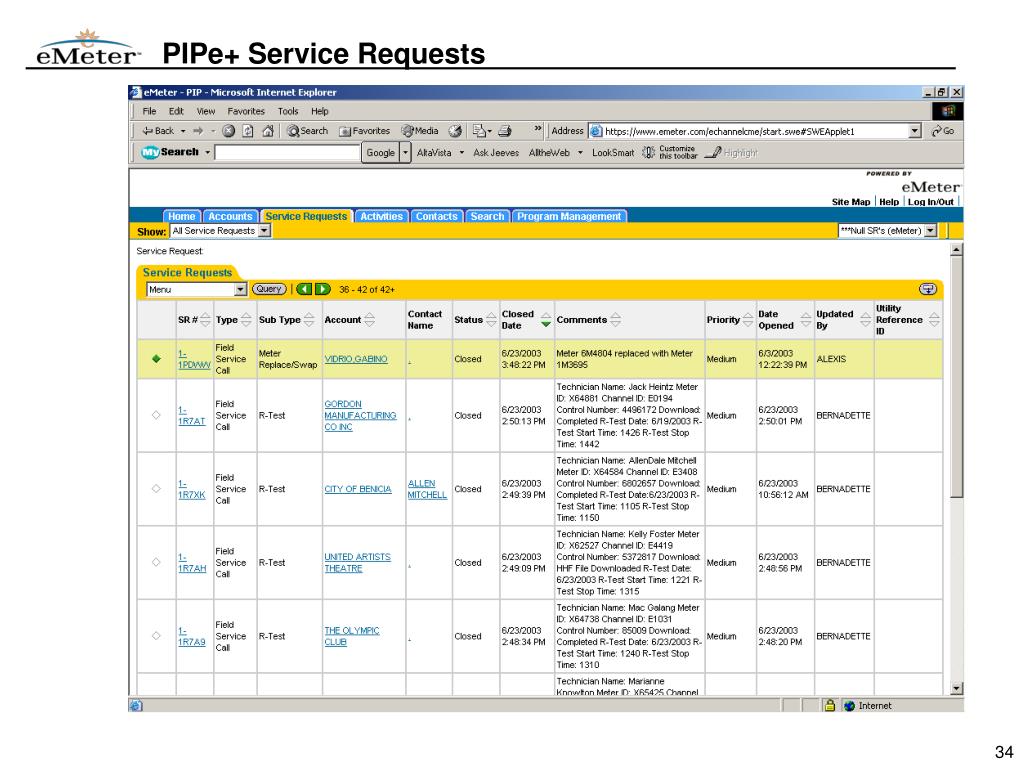Click the Go button beside the address bar
This screenshot has width=1024, height=768.
(943, 131)
